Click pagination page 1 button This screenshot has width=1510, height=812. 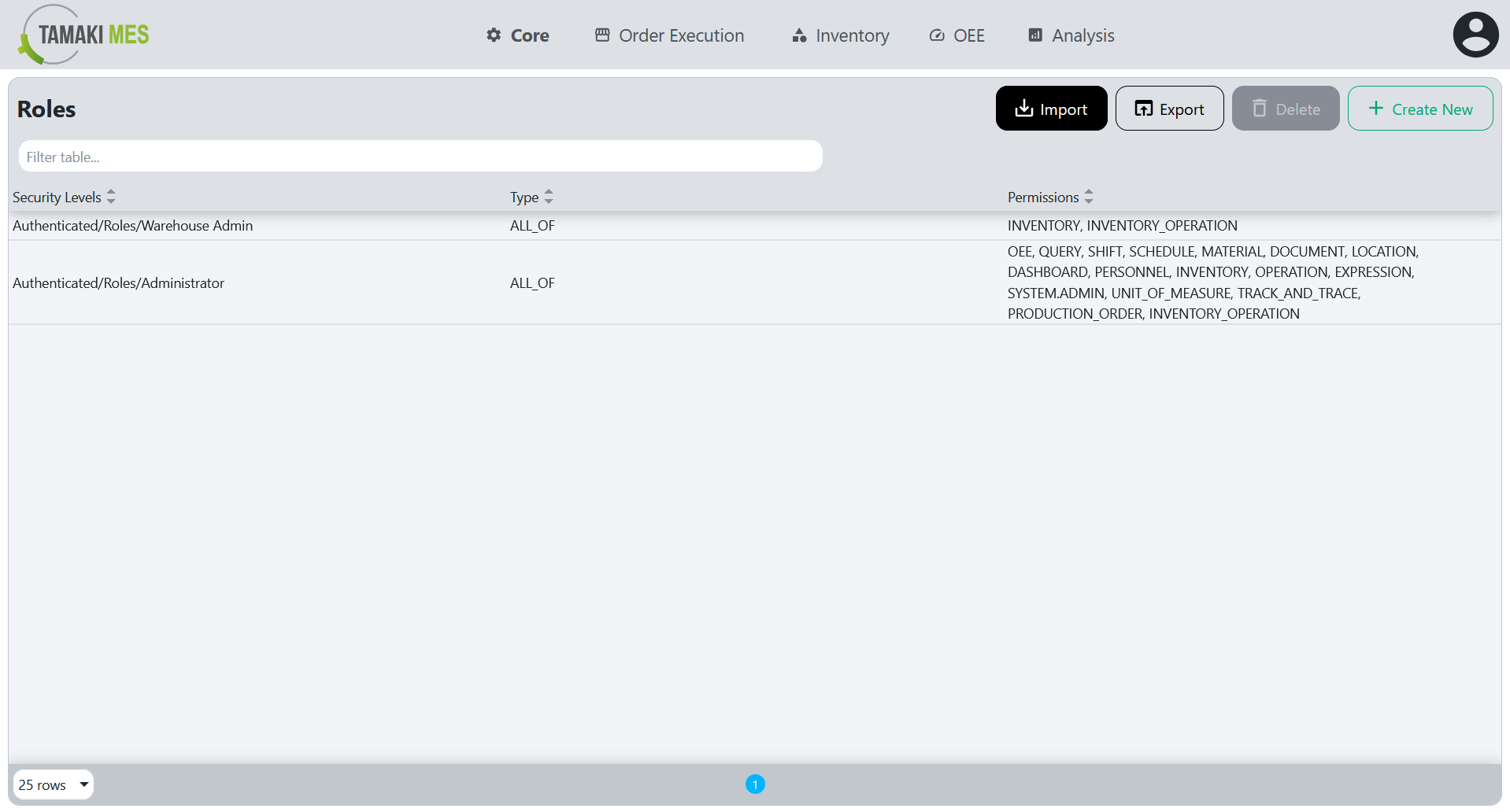(755, 784)
